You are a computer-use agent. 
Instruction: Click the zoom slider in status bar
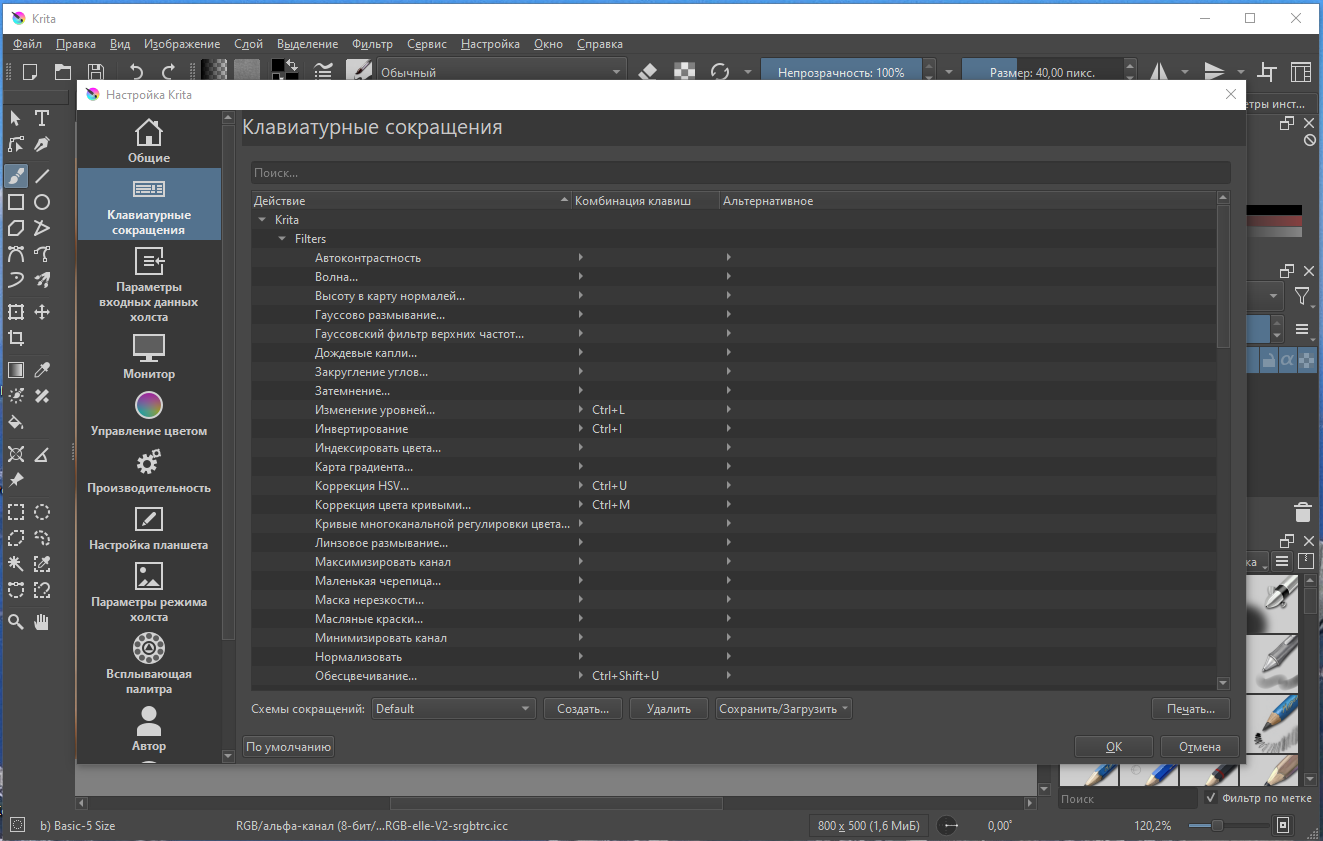1226,826
